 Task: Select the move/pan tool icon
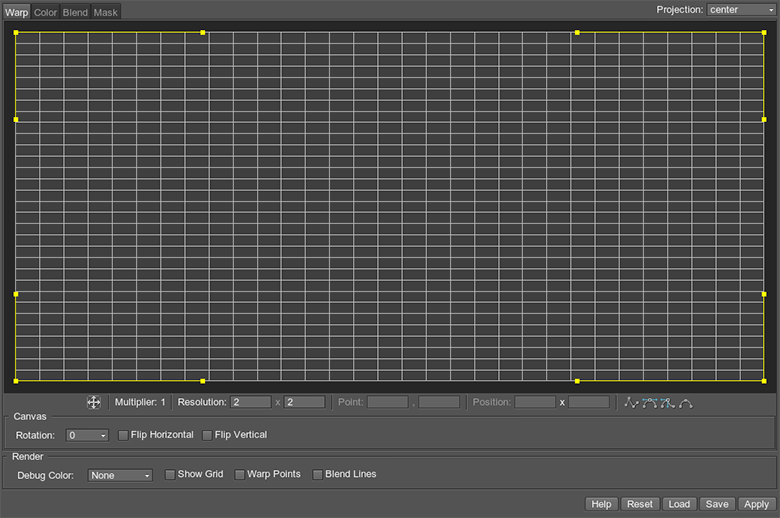[x=93, y=402]
